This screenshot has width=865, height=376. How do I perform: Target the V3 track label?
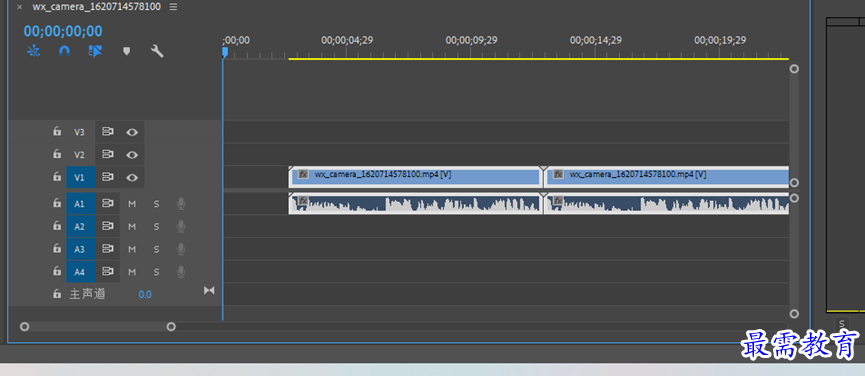80,132
